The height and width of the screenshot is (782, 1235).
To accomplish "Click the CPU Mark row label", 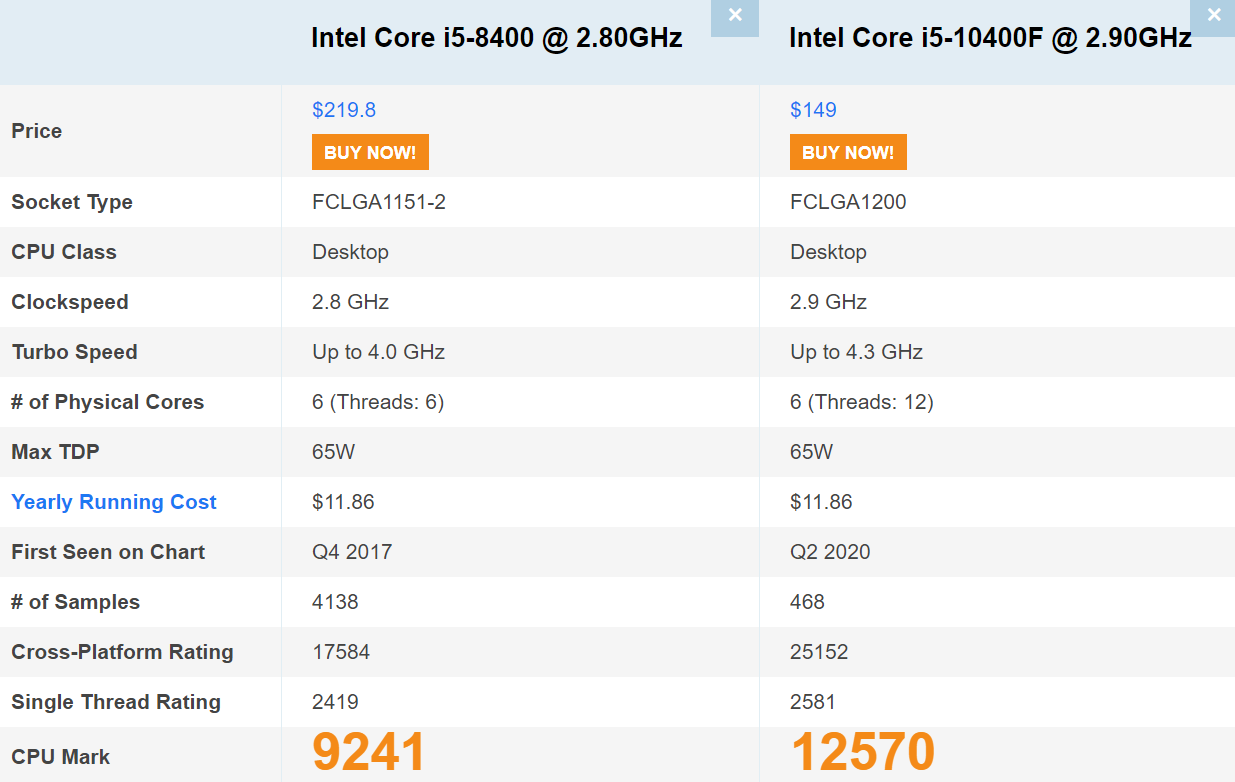I will tap(60, 757).
